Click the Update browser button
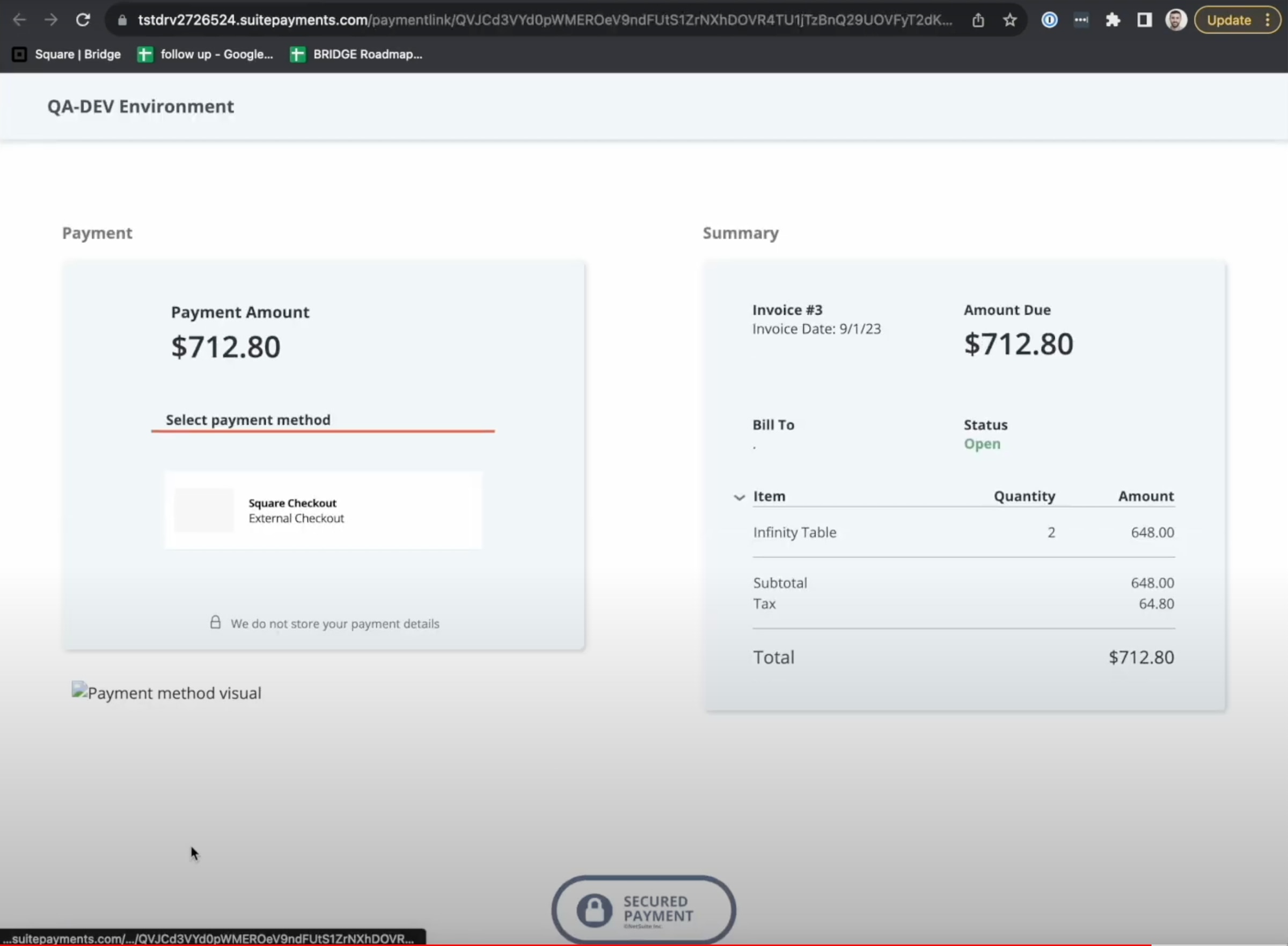Image resolution: width=1288 pixels, height=946 pixels. [1228, 20]
